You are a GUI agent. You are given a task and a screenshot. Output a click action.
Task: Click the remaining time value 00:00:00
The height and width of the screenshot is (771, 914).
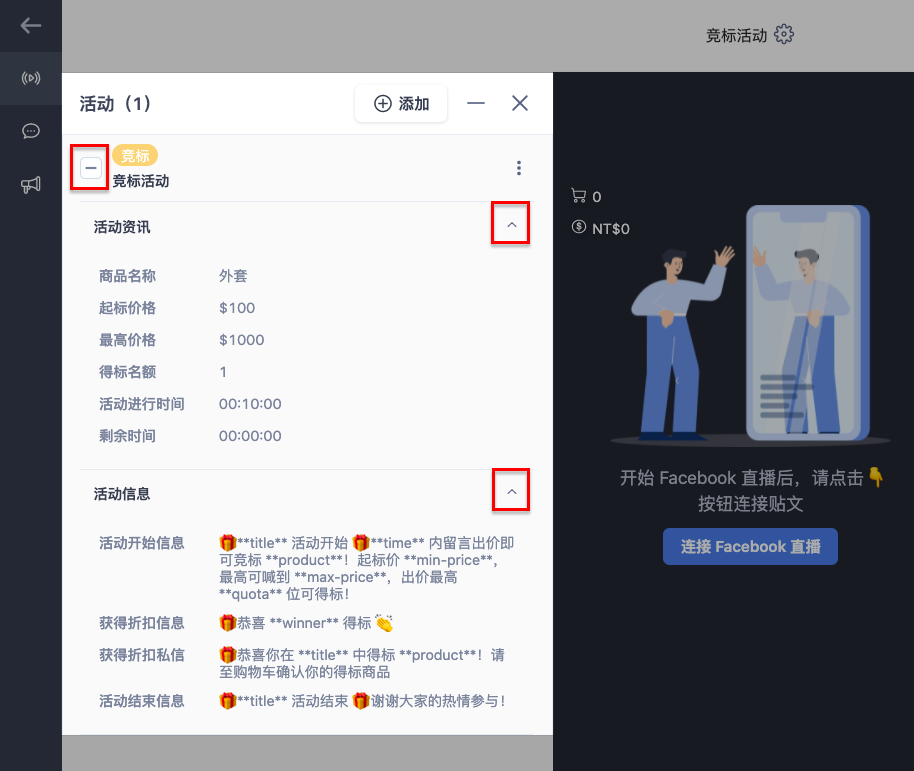[250, 436]
